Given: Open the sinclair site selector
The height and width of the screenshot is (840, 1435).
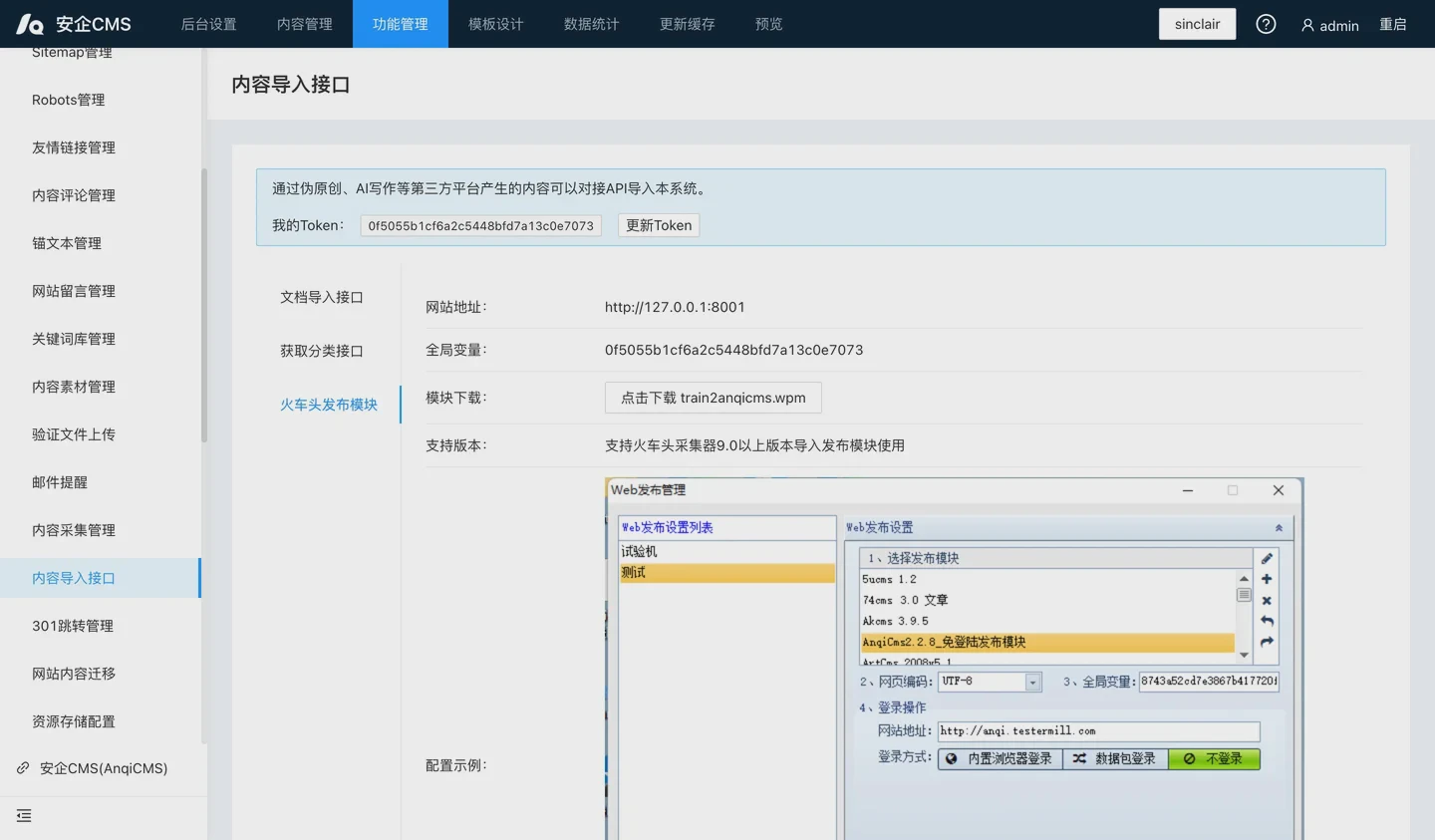Looking at the screenshot, I should click(1197, 24).
